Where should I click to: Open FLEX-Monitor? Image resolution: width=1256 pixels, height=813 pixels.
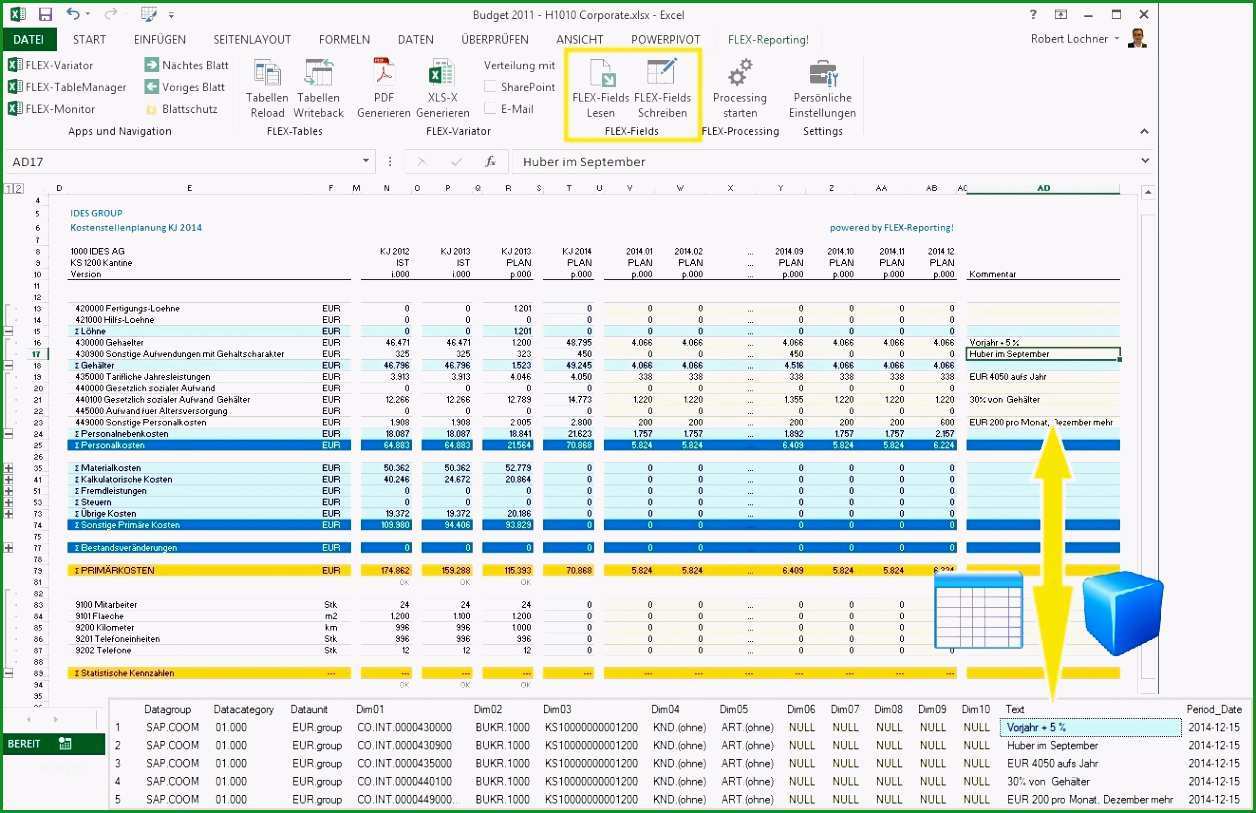coord(52,109)
